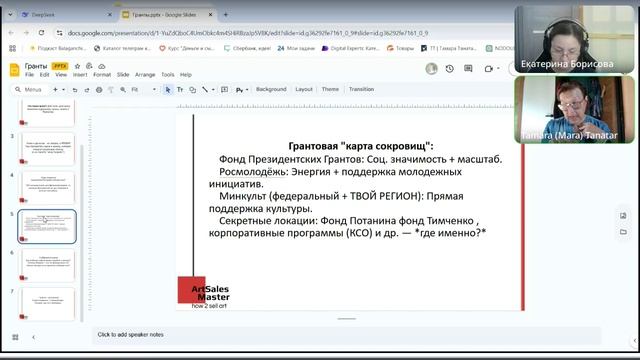Select slide 7 thumbnail
This screenshot has width=640, height=360.
[x=47, y=304]
